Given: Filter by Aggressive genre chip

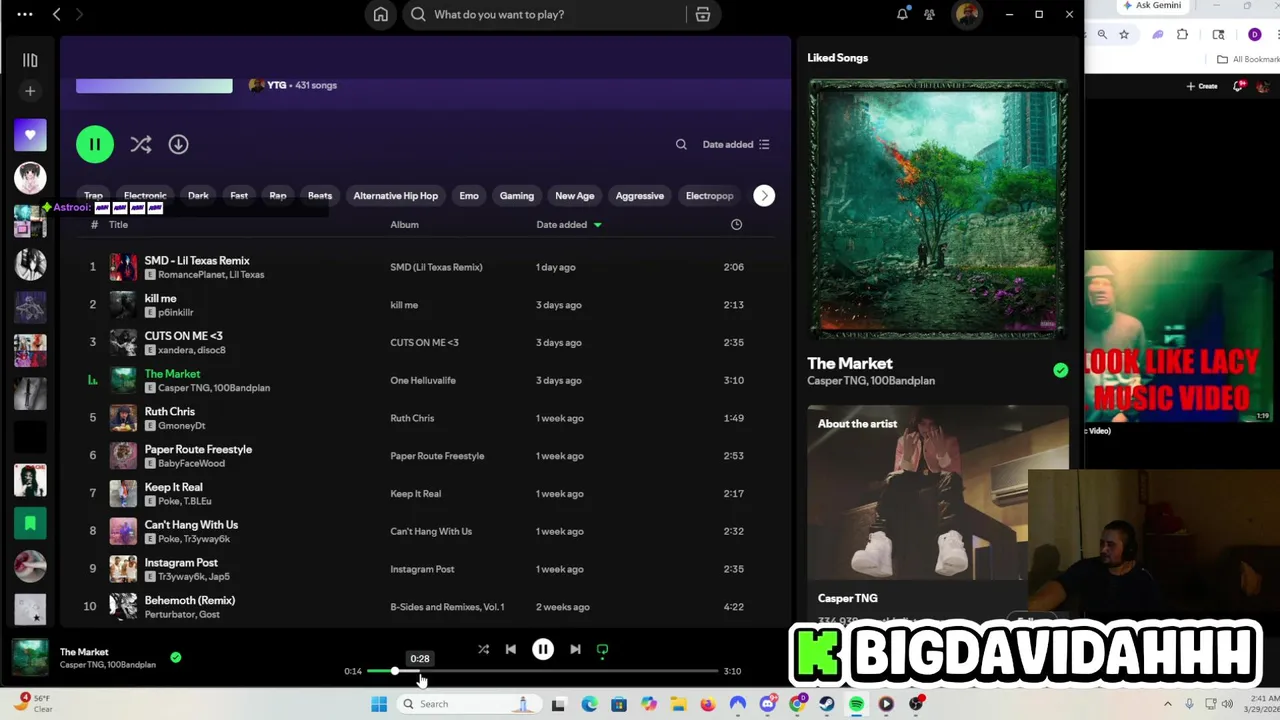Looking at the screenshot, I should tap(640, 196).
